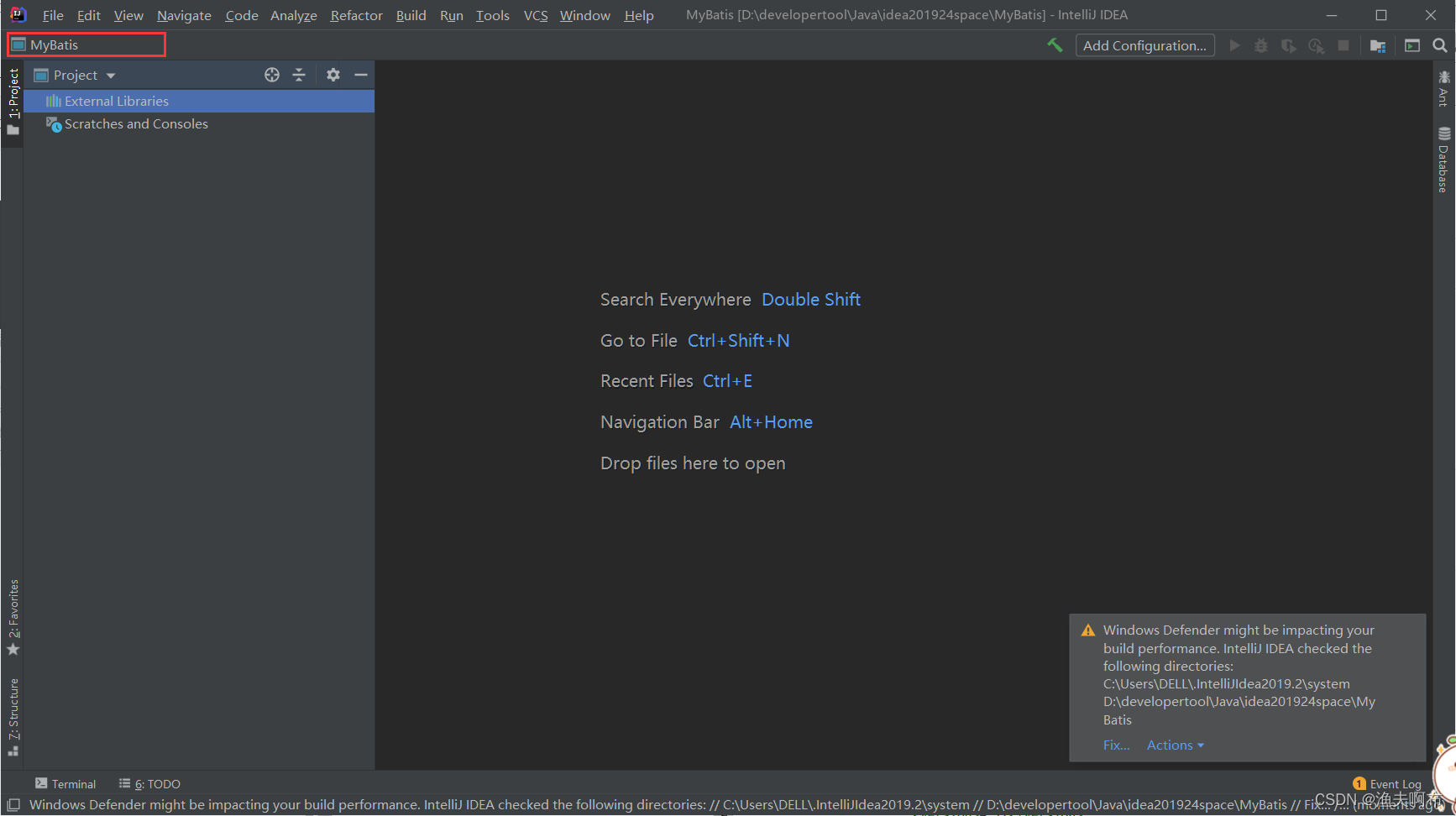Click the MyBatis module folder icon in navigation bar
The image size is (1456, 816).
click(x=18, y=44)
